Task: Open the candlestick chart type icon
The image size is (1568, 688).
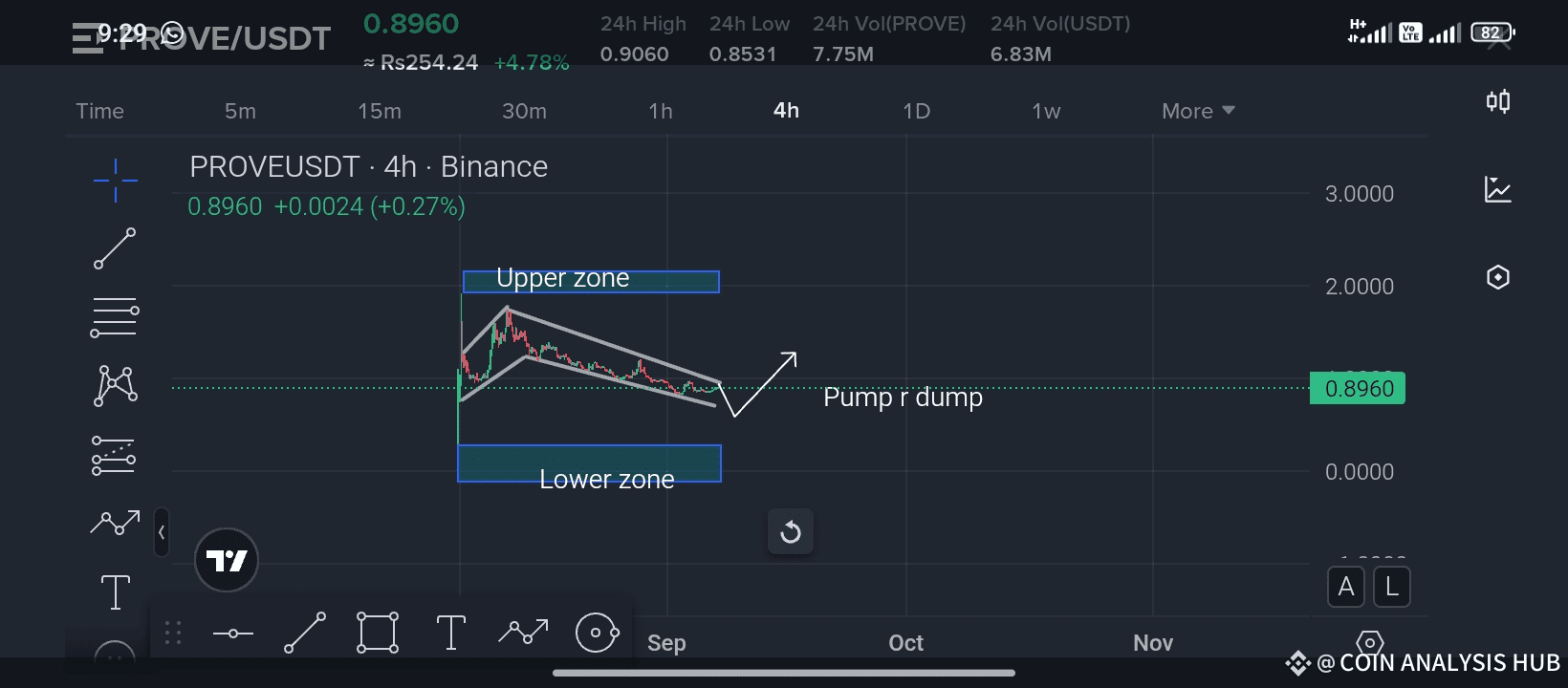Action: 1498,101
